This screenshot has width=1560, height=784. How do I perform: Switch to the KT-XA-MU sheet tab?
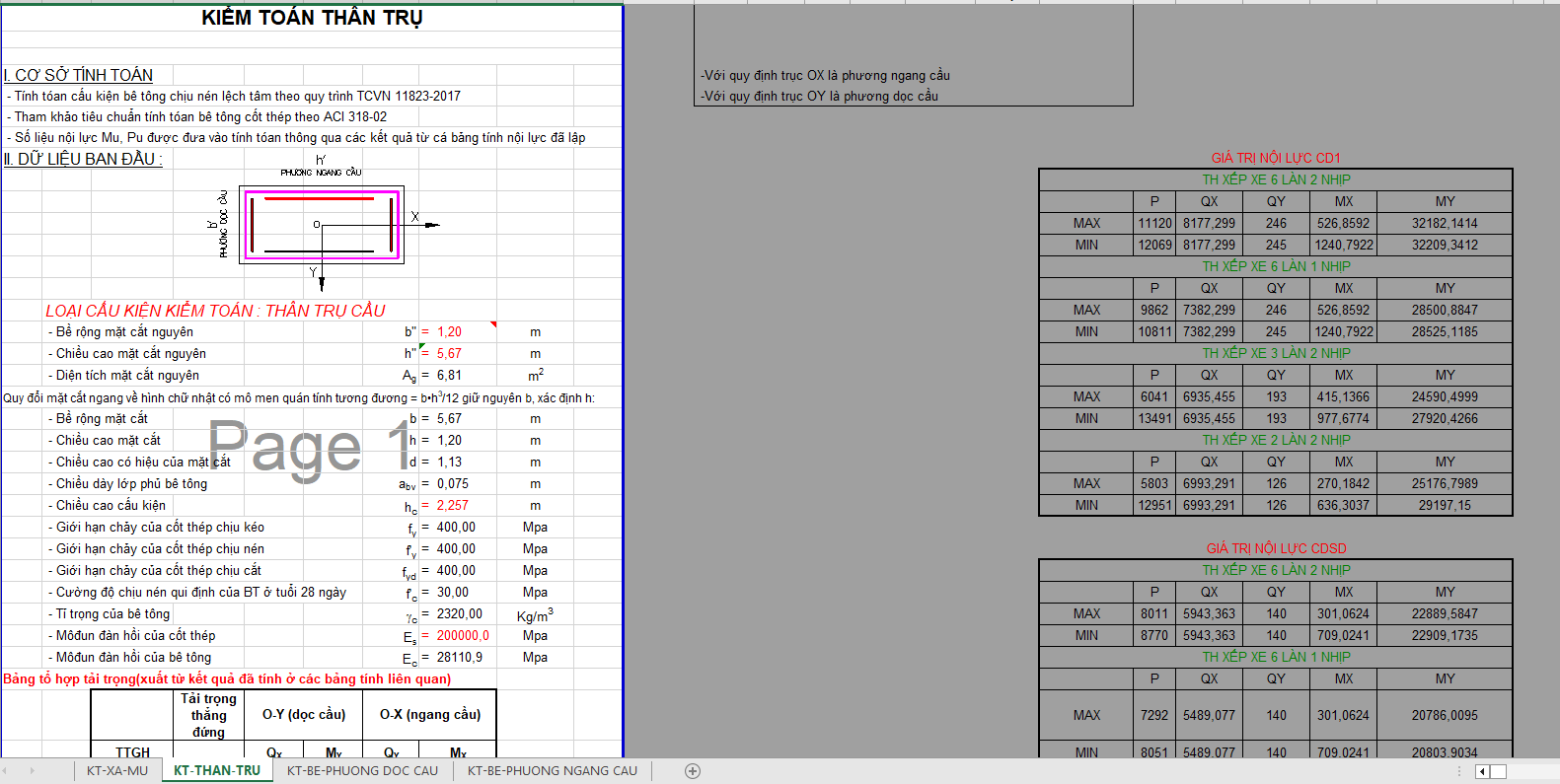pyautogui.click(x=117, y=771)
